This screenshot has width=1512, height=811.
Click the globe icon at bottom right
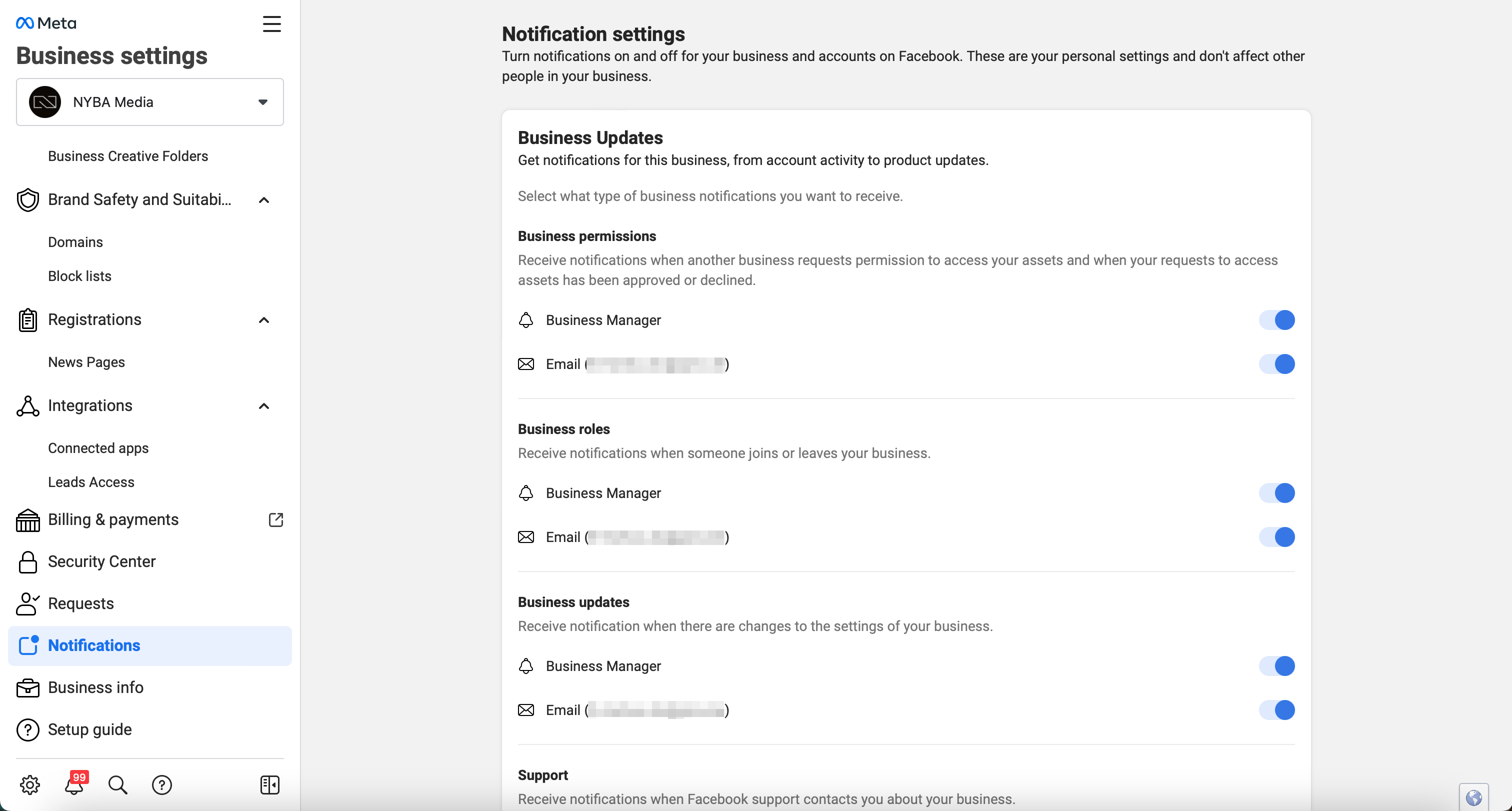point(1474,797)
